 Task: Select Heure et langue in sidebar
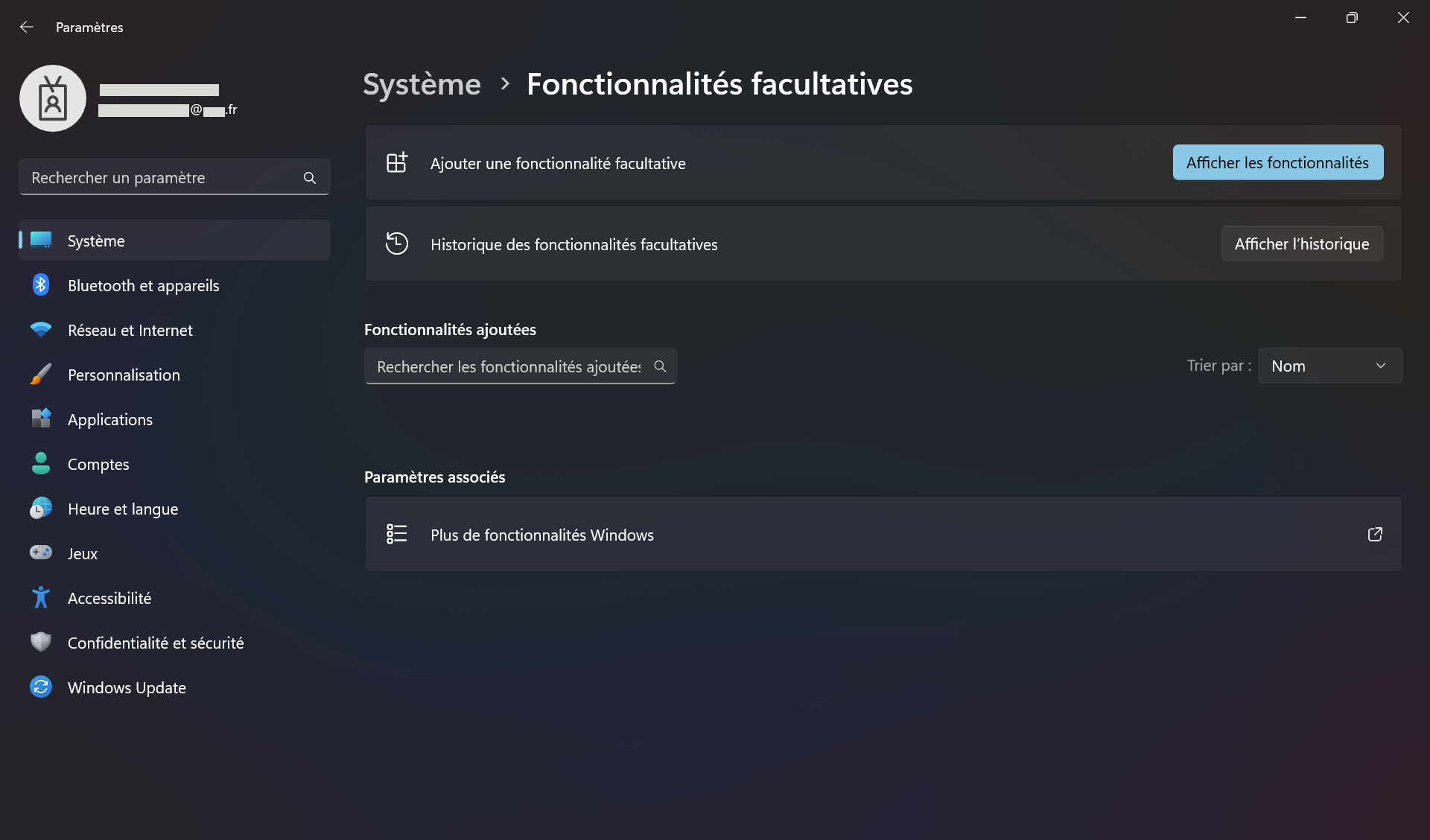point(123,509)
